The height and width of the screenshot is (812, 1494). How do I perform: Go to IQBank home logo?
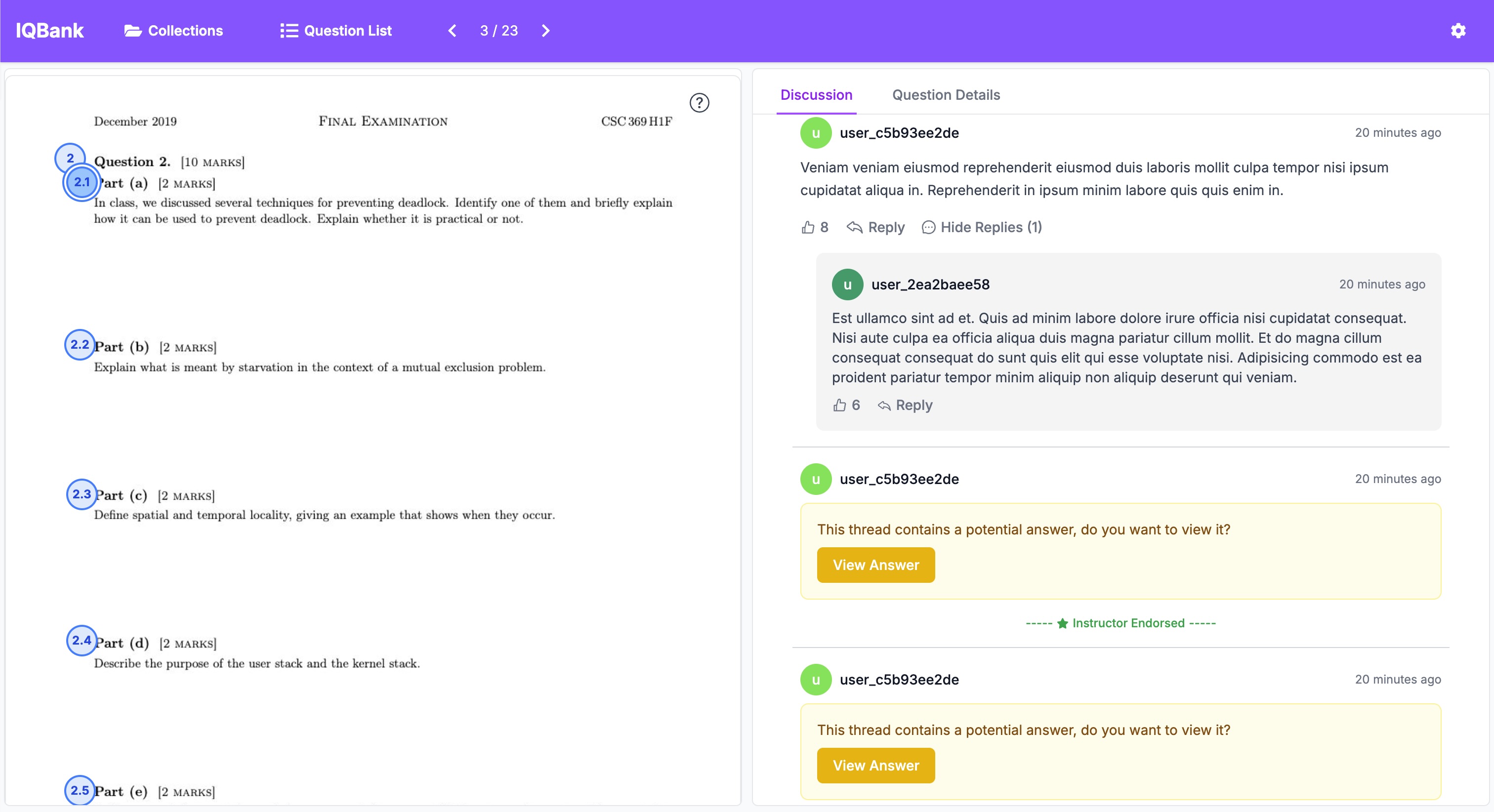pyautogui.click(x=49, y=31)
